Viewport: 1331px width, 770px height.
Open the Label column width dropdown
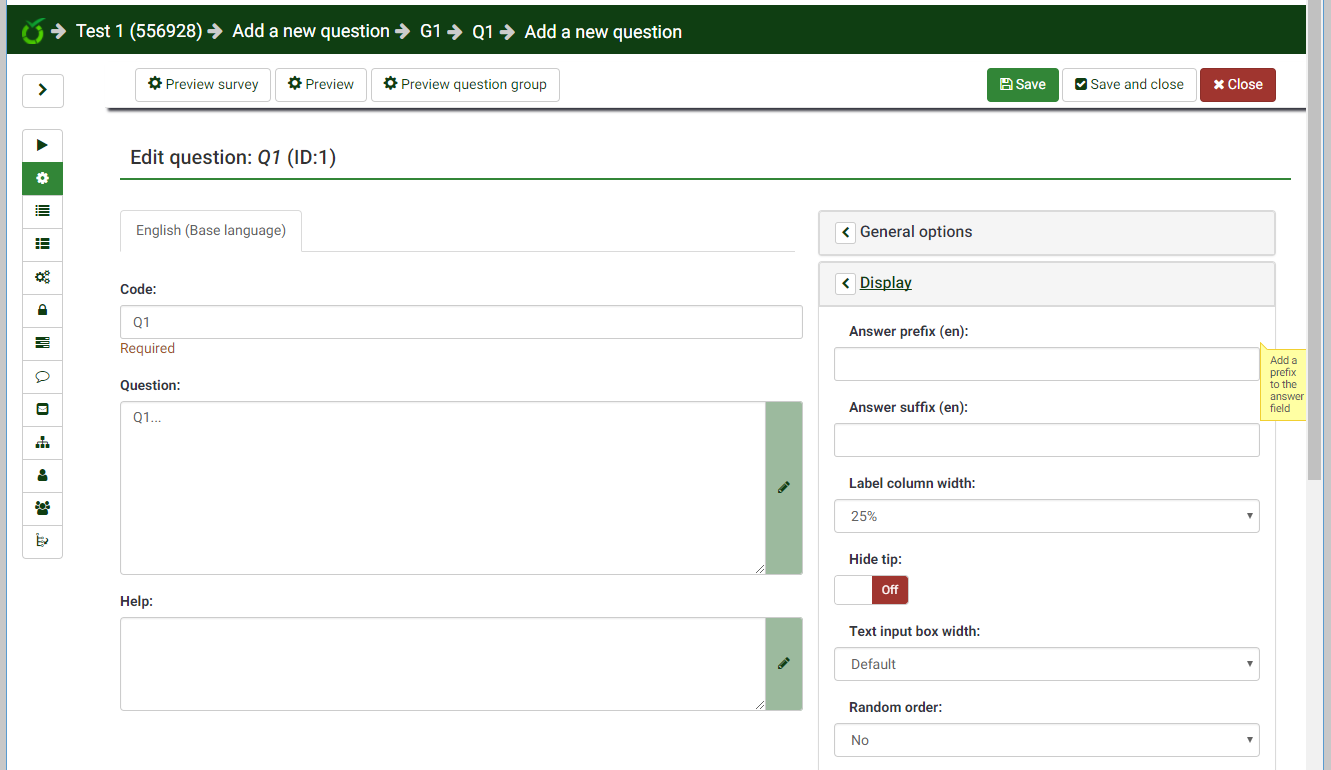[1046, 516]
